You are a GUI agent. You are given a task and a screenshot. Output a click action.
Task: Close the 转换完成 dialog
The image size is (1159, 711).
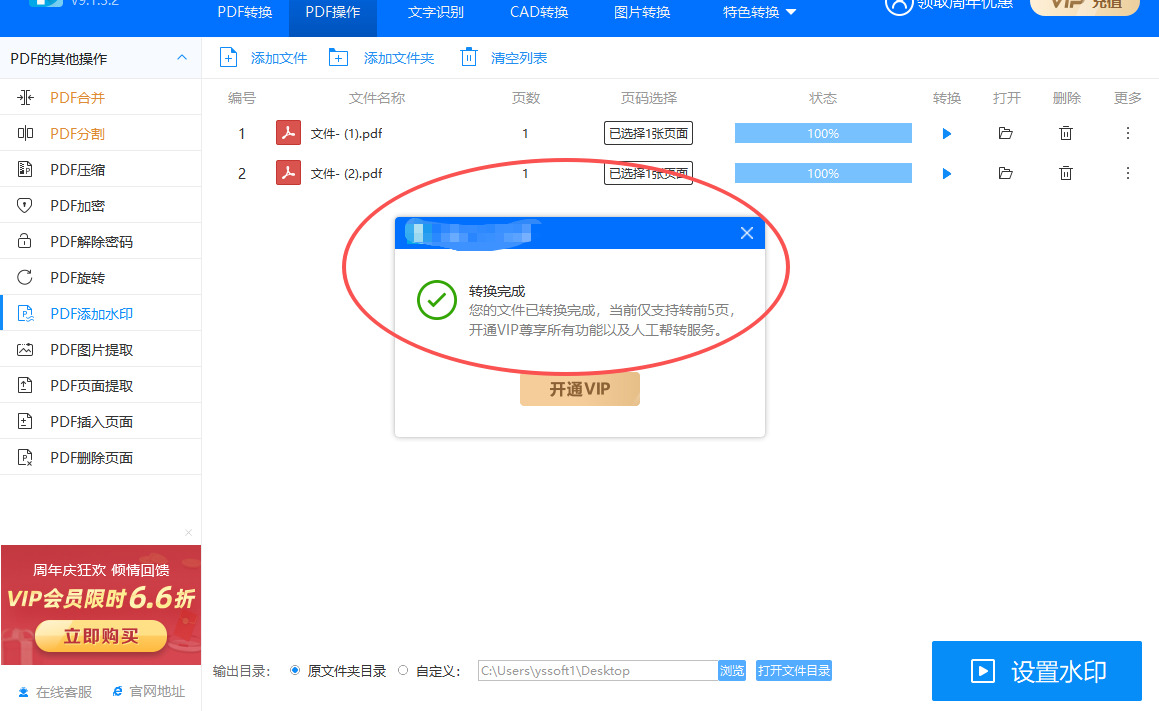pyautogui.click(x=747, y=233)
